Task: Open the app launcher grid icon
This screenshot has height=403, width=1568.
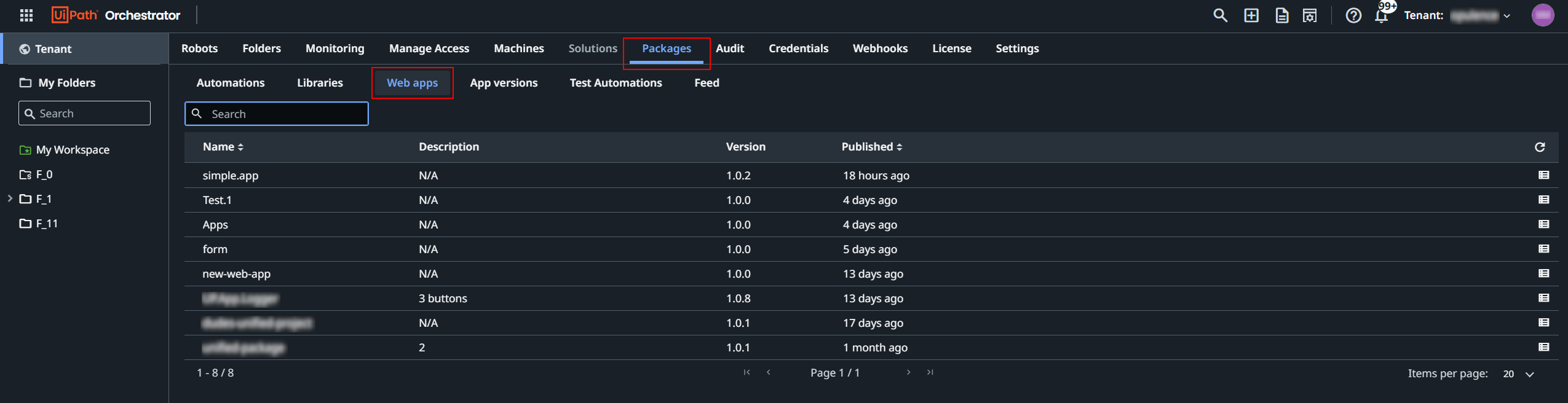Action: point(26,15)
